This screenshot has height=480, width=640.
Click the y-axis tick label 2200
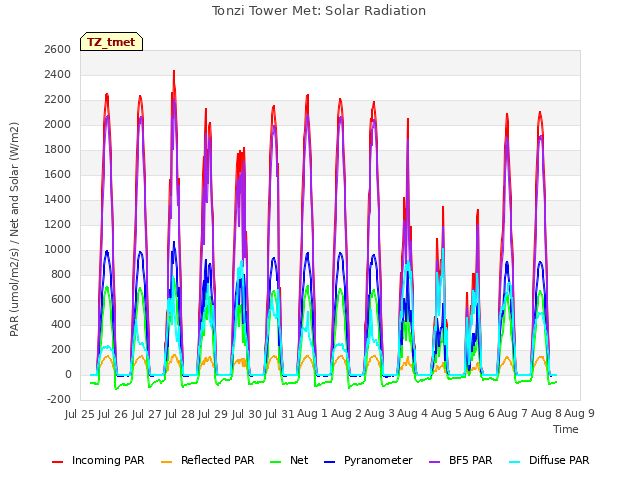pos(58,100)
